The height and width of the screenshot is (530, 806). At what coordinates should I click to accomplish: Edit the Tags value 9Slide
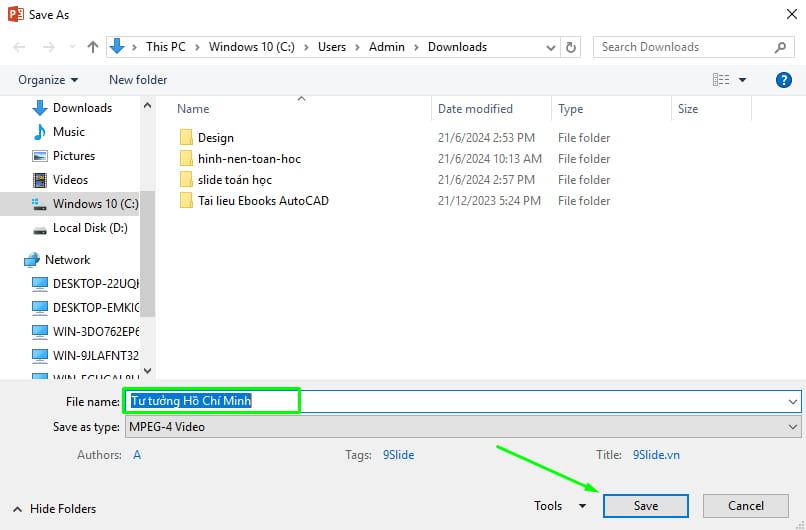[398, 455]
